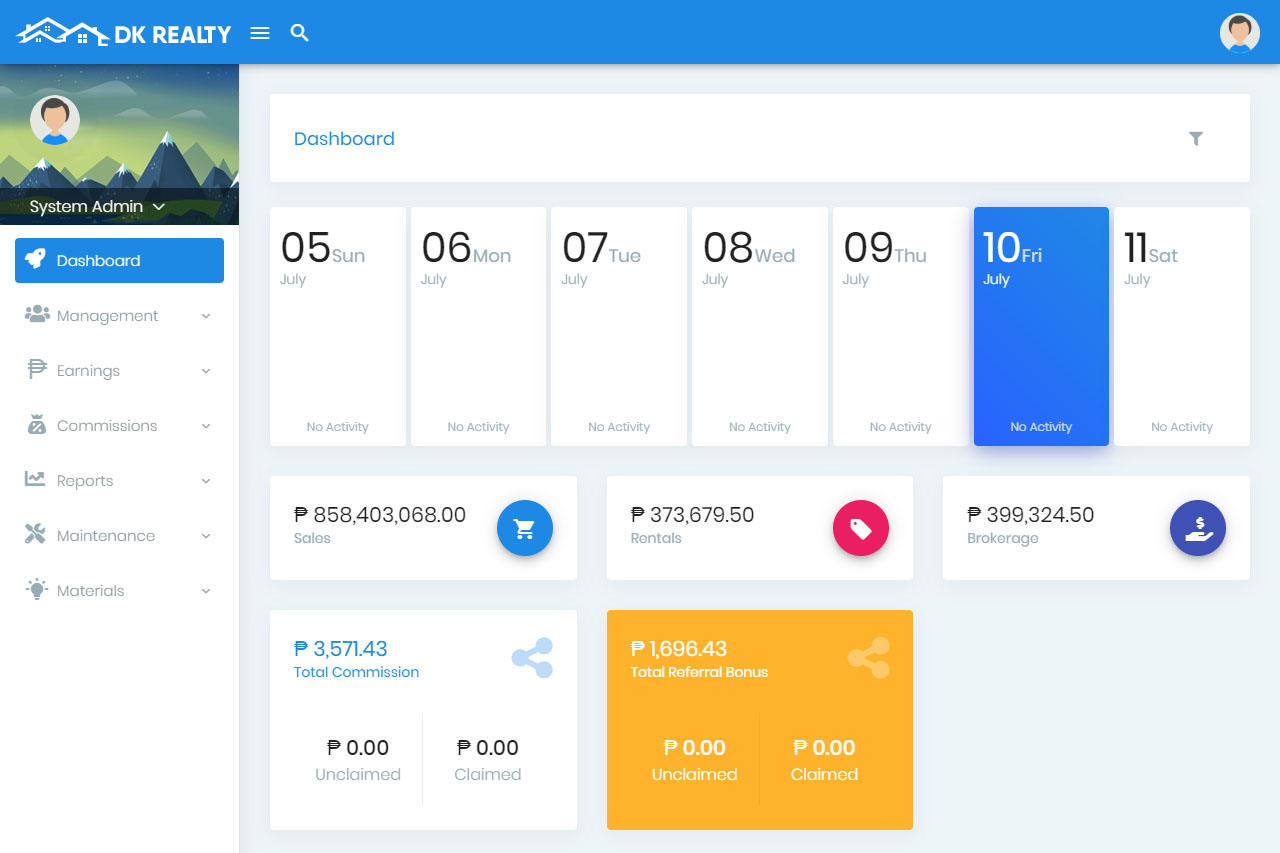Screen dimensions: 1280x853
Task: Click the Commissions money bag icon
Action: [x=37, y=424]
